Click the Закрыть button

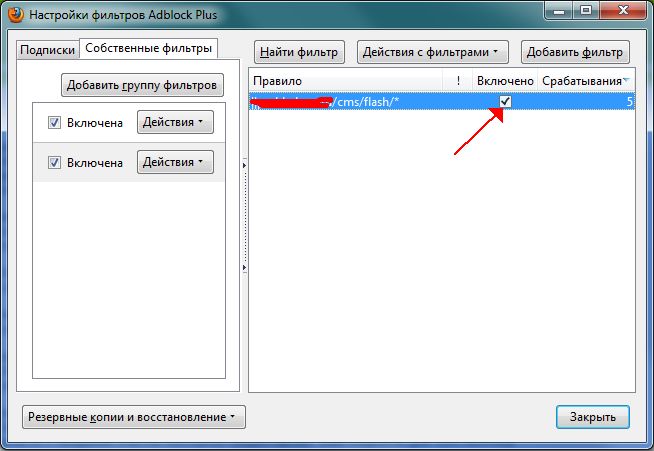(x=593, y=417)
